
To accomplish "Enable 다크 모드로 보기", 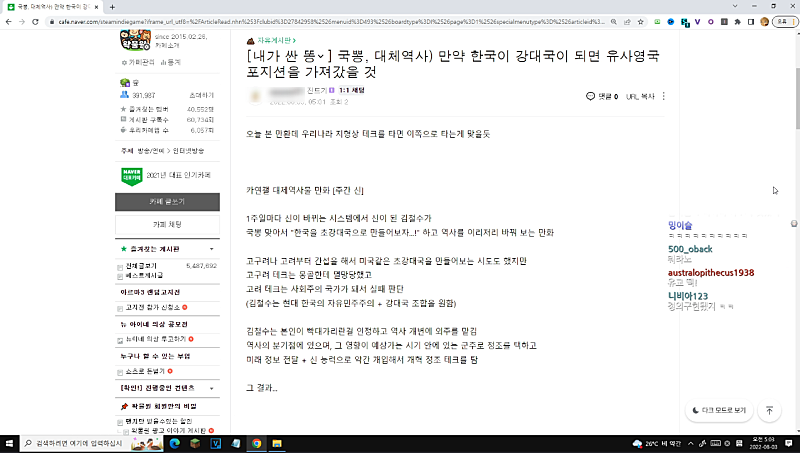I will (x=719, y=410).
